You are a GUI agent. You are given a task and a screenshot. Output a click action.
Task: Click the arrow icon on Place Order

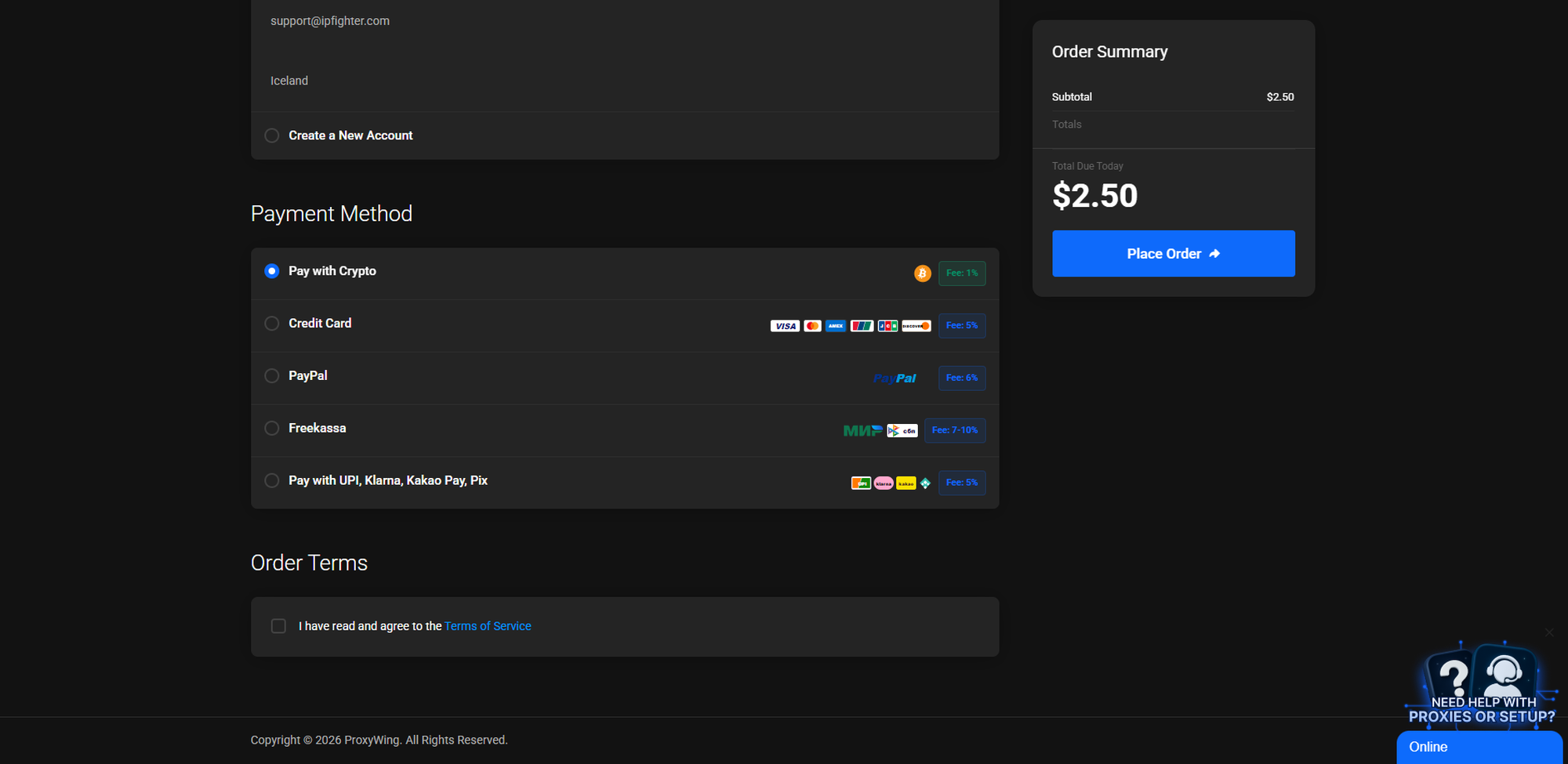(x=1214, y=254)
